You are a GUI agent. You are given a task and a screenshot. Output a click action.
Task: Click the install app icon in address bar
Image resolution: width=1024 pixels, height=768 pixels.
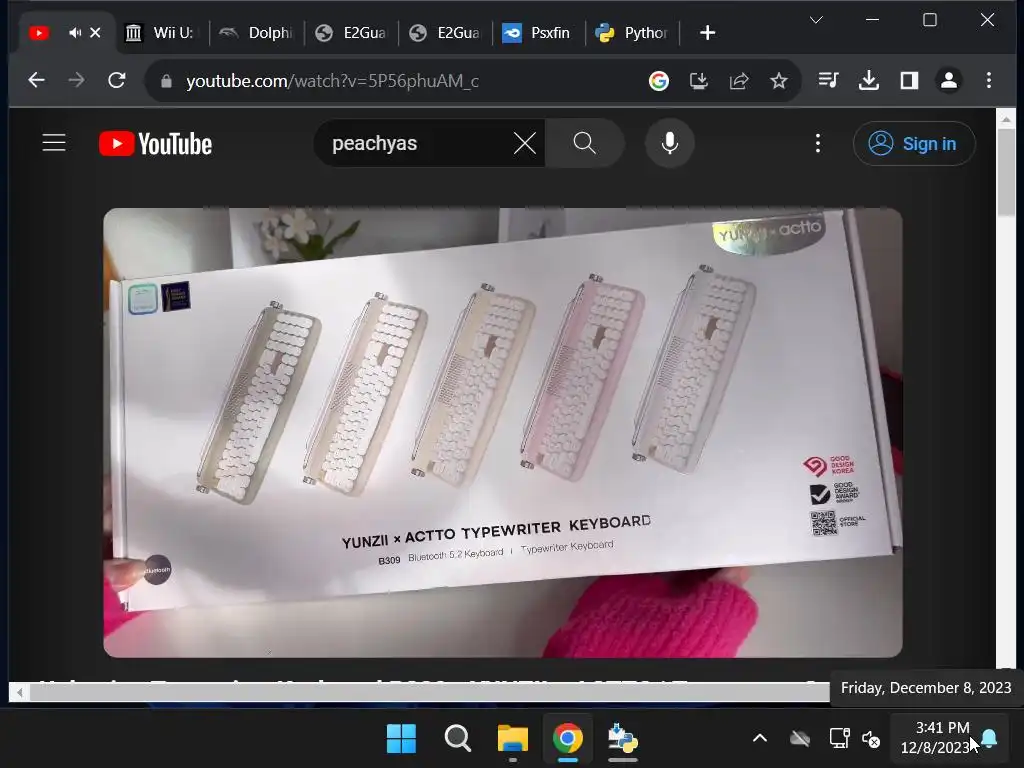(x=699, y=81)
